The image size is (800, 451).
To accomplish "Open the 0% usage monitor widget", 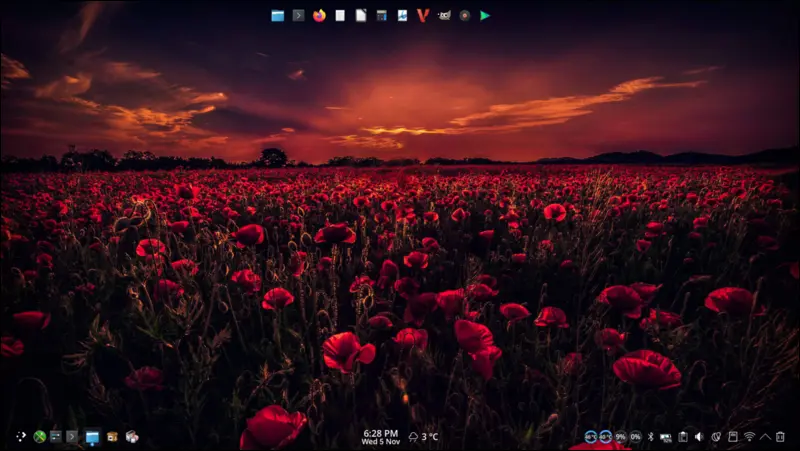I will tap(635, 437).
